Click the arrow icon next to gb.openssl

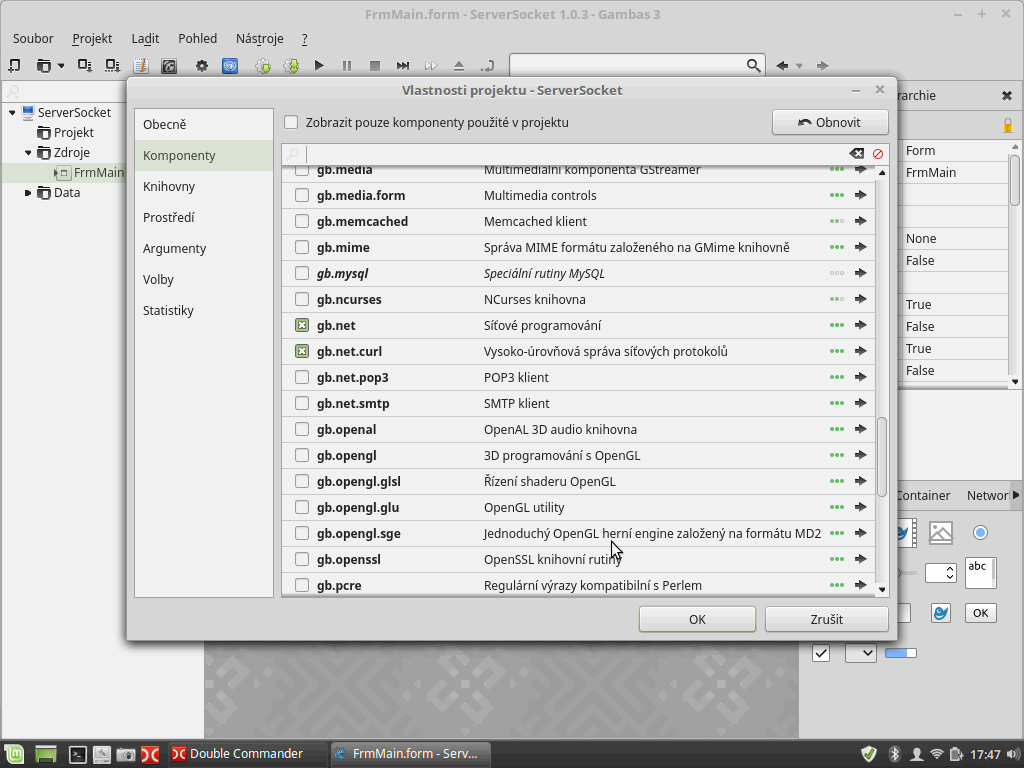[860, 559]
